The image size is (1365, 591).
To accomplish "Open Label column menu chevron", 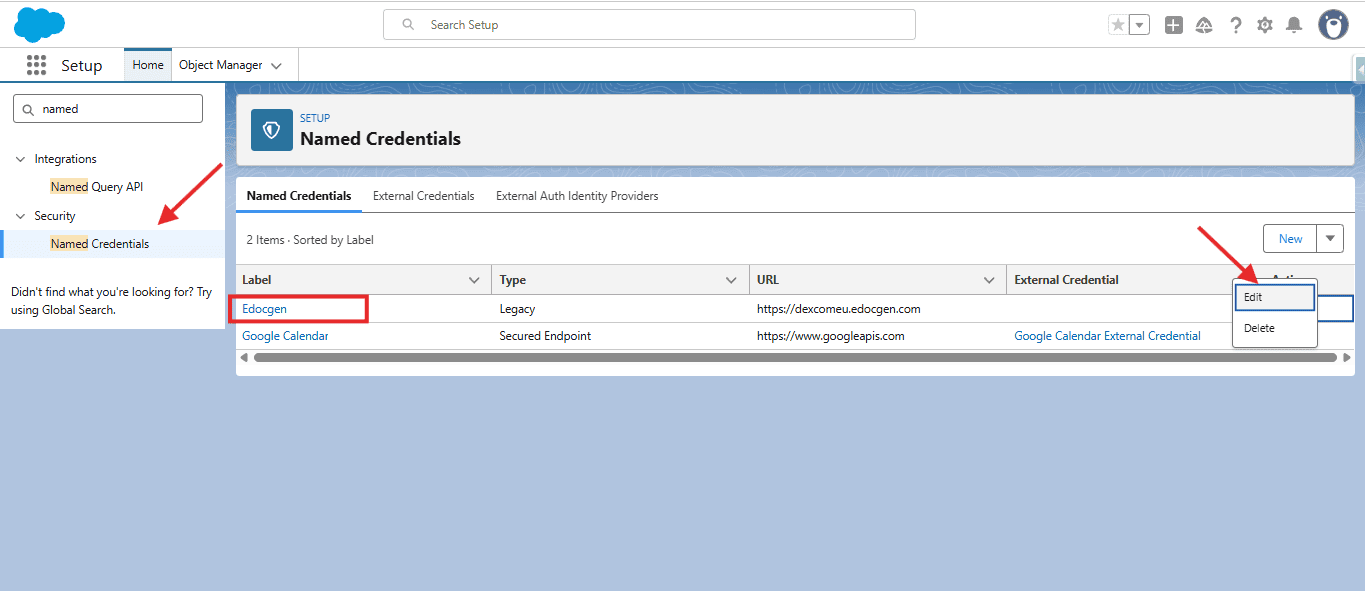I will [475, 280].
